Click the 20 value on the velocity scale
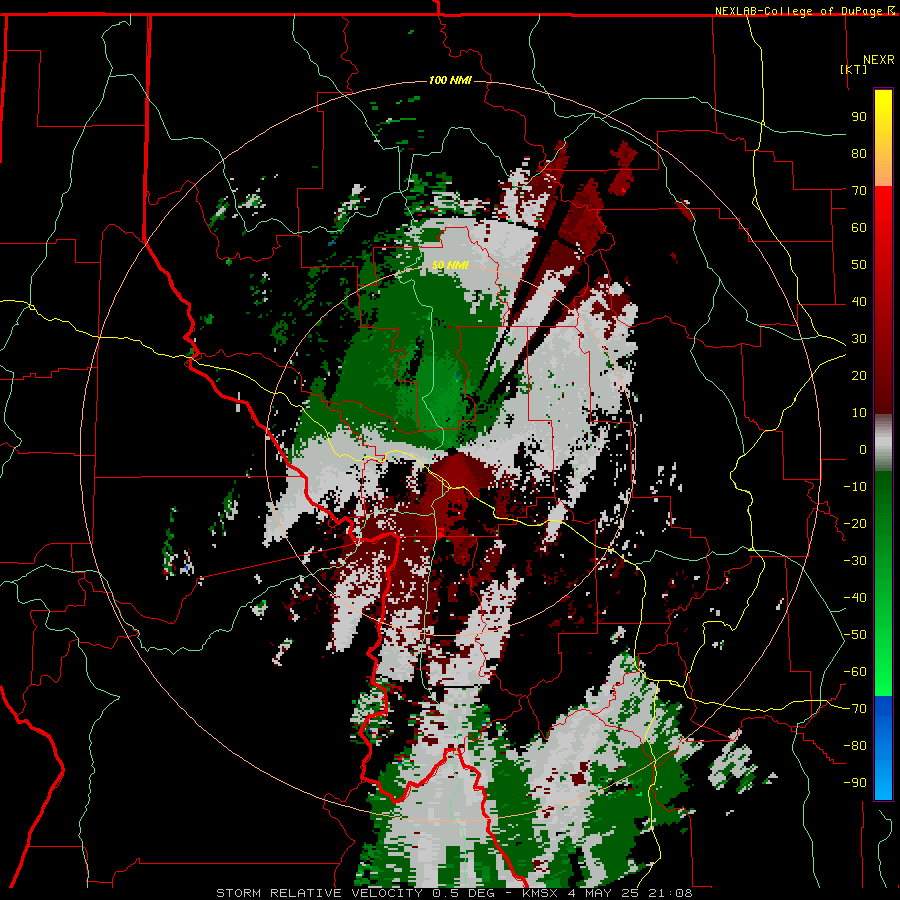Image resolution: width=900 pixels, height=900 pixels. point(859,375)
